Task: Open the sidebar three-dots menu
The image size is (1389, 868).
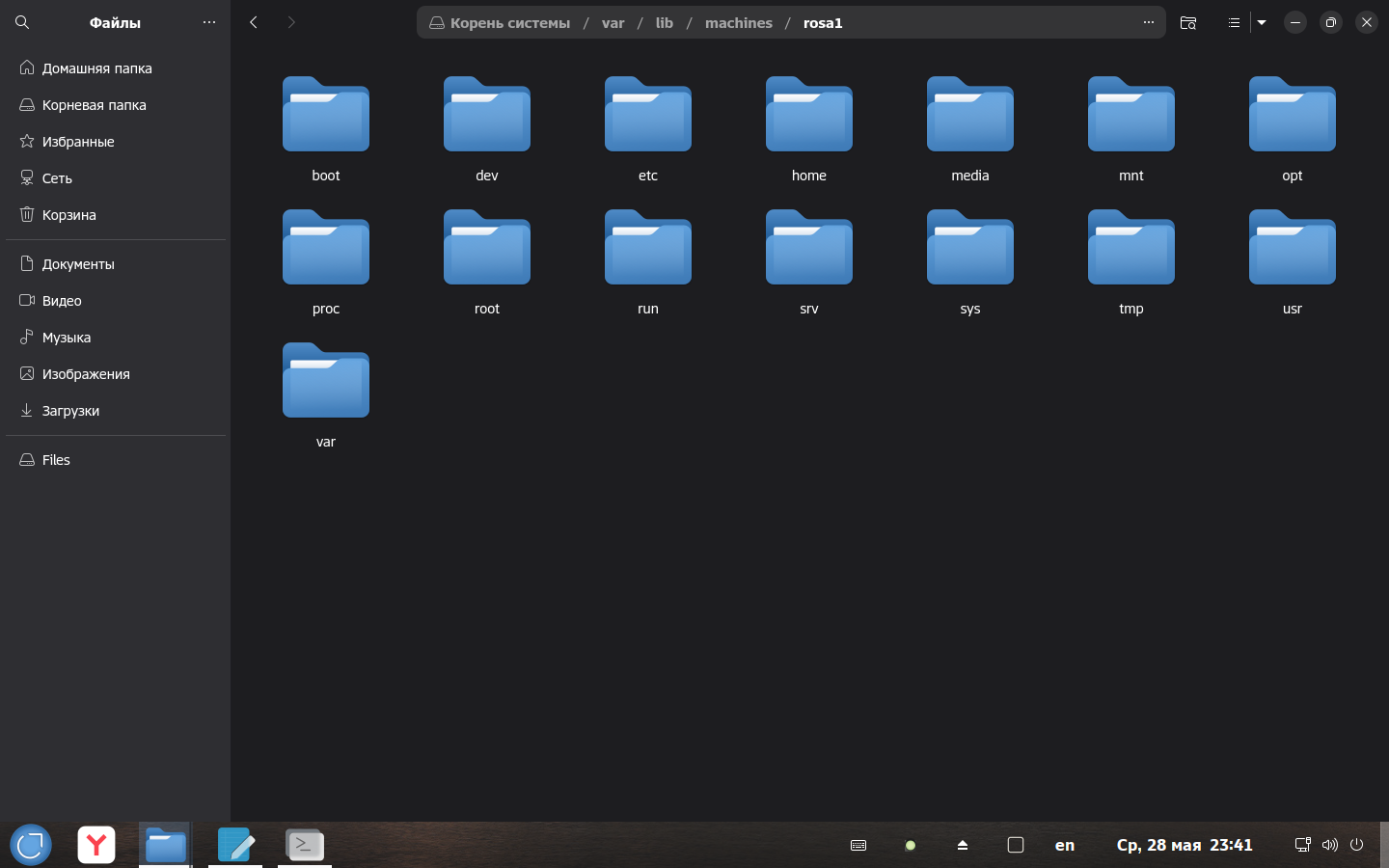Action: point(209,22)
